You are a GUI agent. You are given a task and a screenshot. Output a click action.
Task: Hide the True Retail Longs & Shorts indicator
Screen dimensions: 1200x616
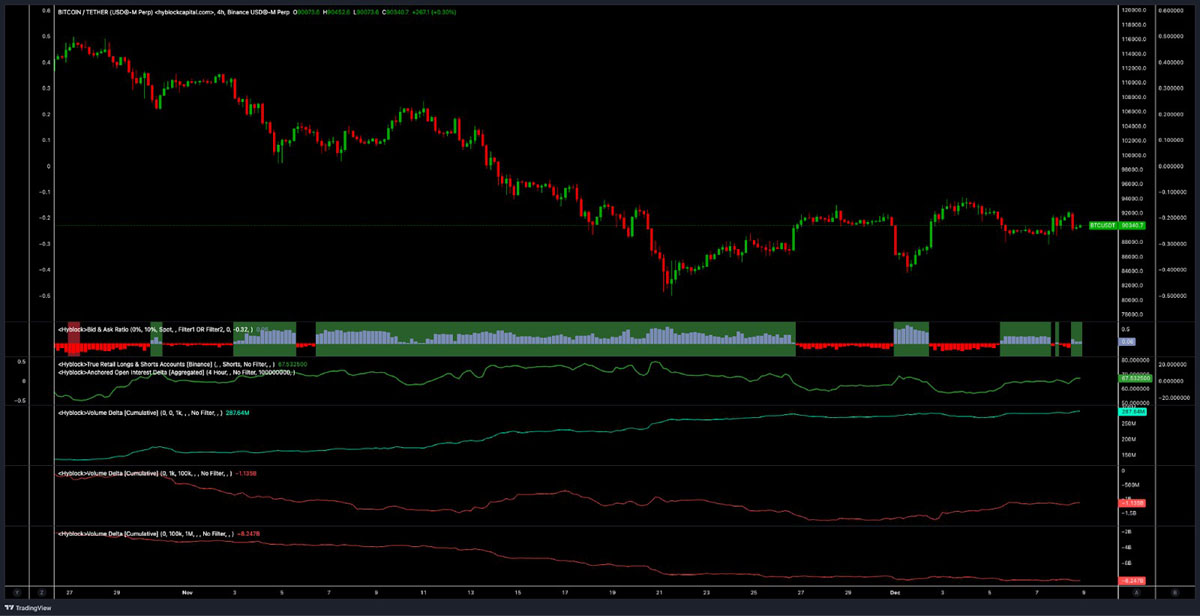point(320,364)
